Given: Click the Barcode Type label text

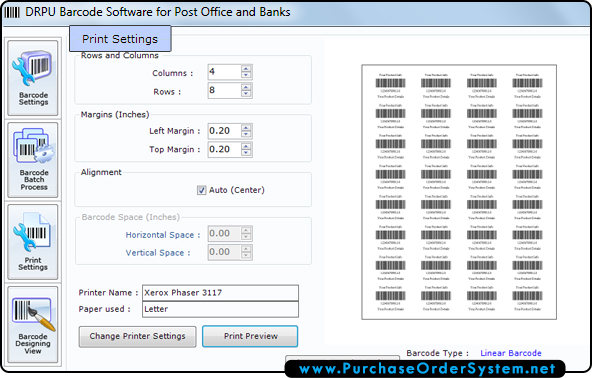Looking at the screenshot, I should pos(438,353).
